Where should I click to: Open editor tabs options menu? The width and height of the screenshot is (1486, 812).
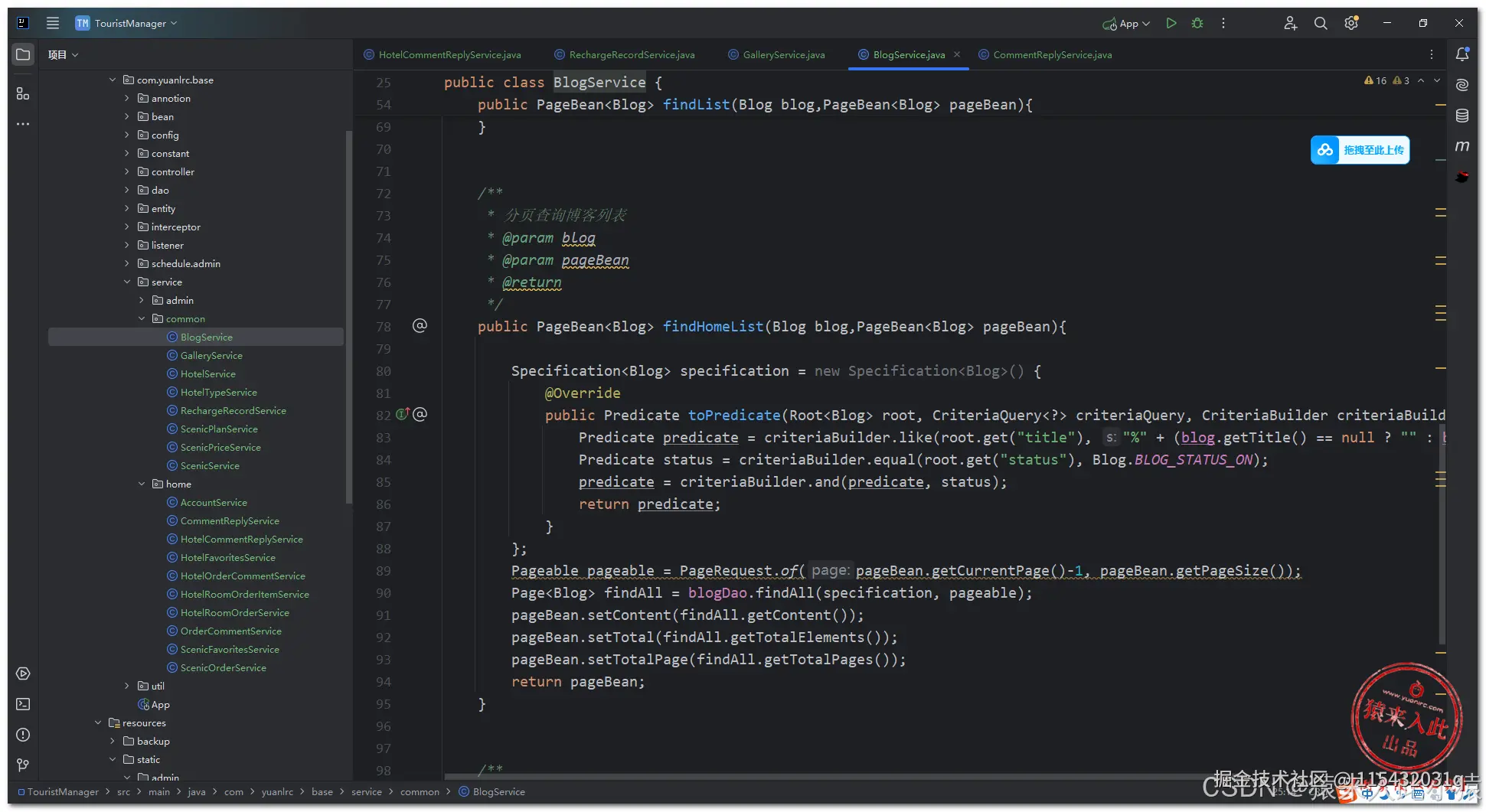1432,54
